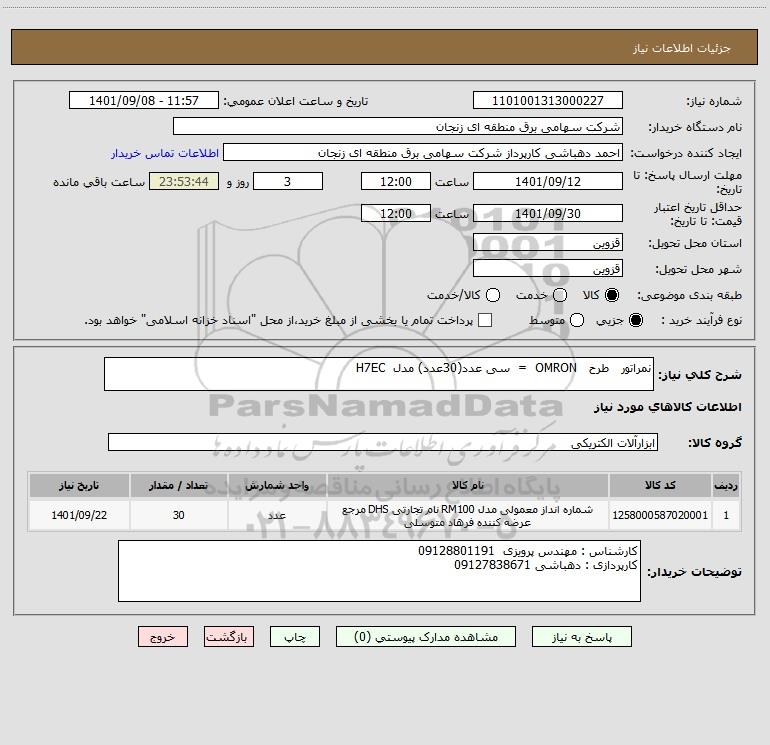
Task: Click the تعداد / مقدار column header
Action: 178,485
